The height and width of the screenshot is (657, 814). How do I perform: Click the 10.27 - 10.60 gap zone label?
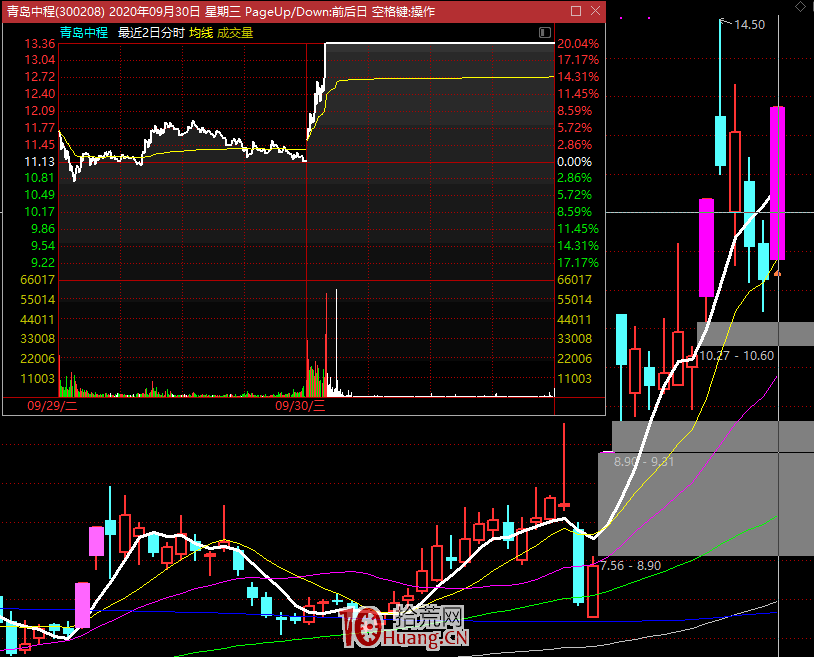pos(737,356)
